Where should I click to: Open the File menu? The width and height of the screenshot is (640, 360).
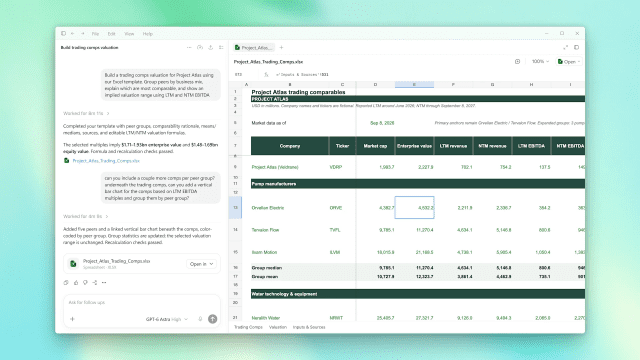pos(95,34)
